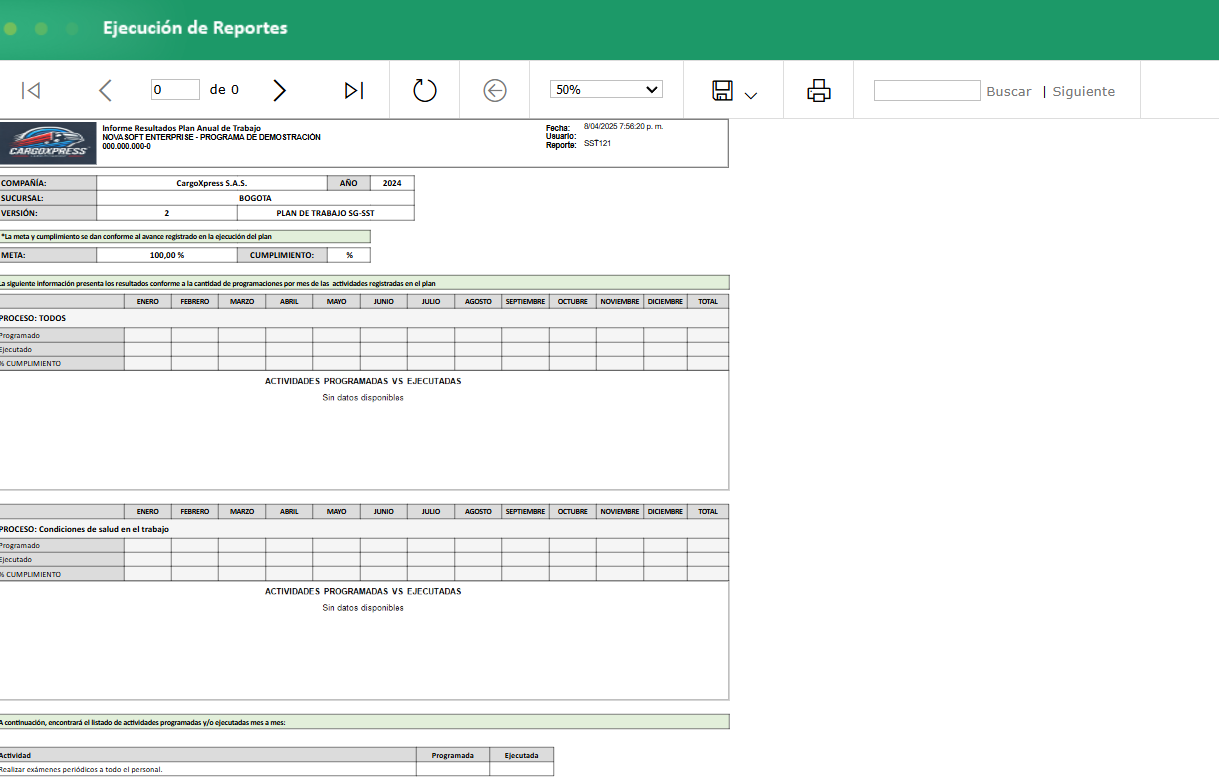Image resolution: width=1219 pixels, height=780 pixels.
Task: Expand the export format arrow beside save
Action: [751, 95]
